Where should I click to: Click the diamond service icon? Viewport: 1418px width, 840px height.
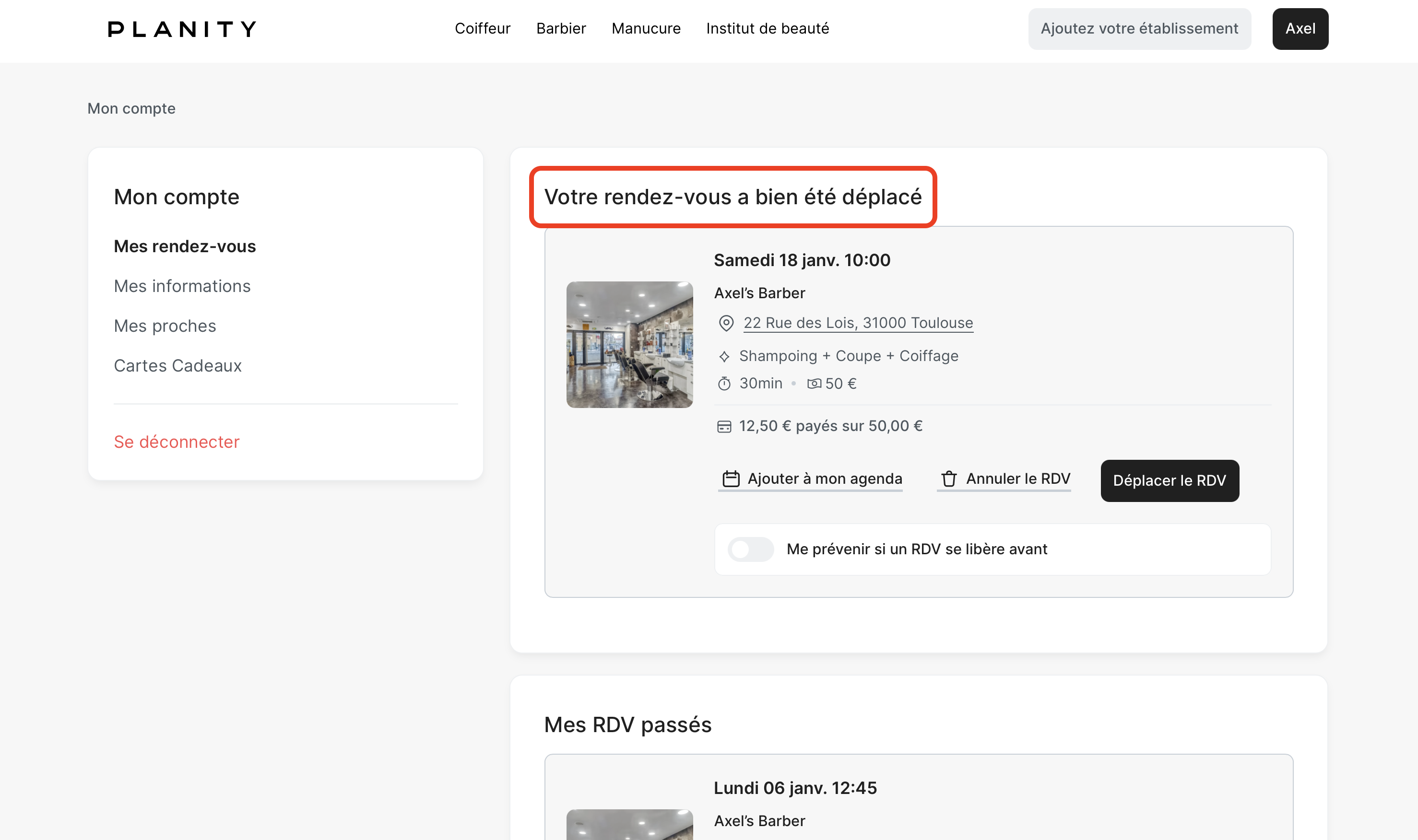pos(724,357)
